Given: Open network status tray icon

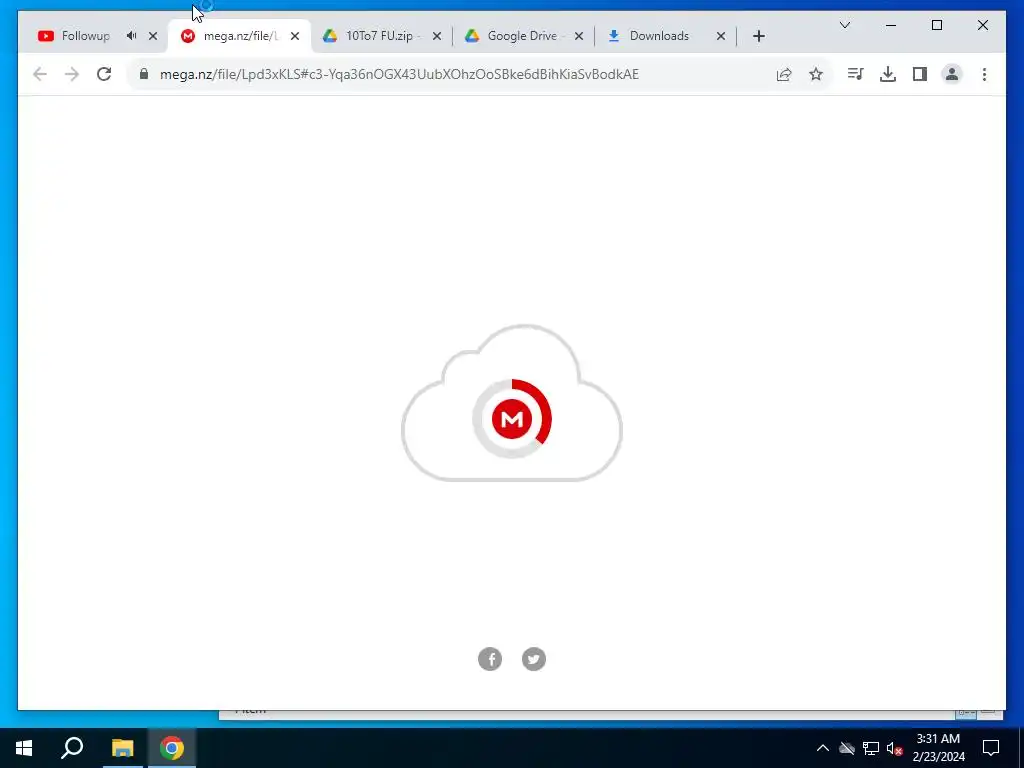Looking at the screenshot, I should coord(871,748).
